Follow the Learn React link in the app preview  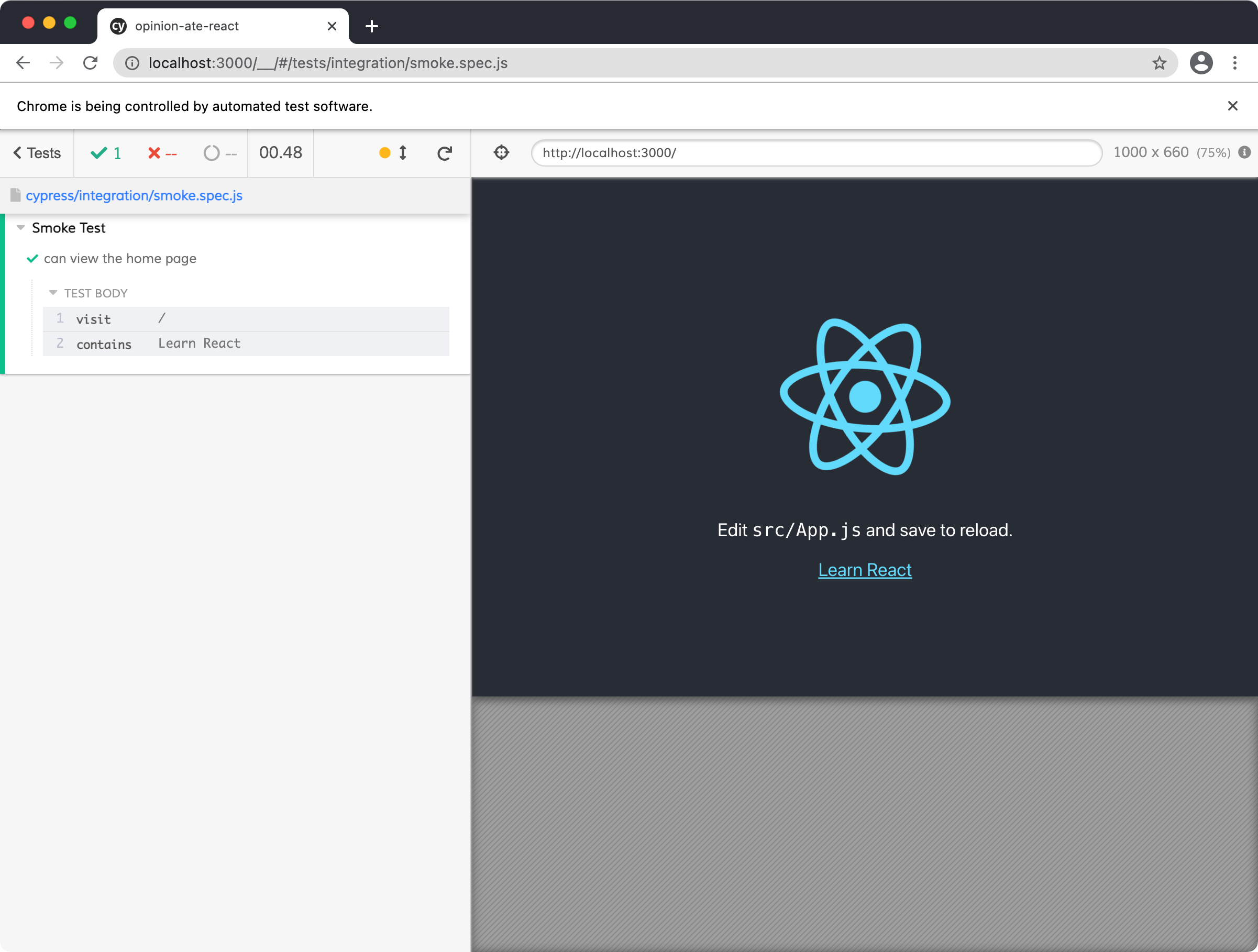click(865, 570)
